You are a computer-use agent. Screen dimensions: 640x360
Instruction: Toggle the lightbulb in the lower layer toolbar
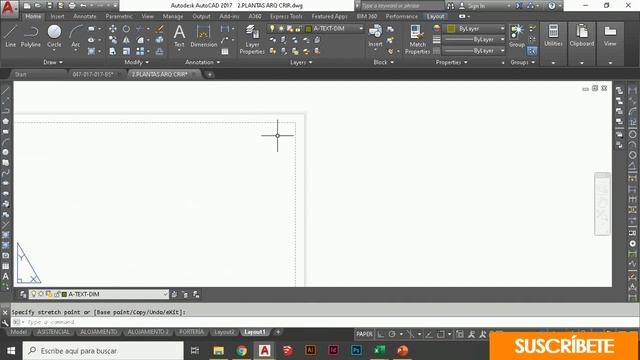33,294
